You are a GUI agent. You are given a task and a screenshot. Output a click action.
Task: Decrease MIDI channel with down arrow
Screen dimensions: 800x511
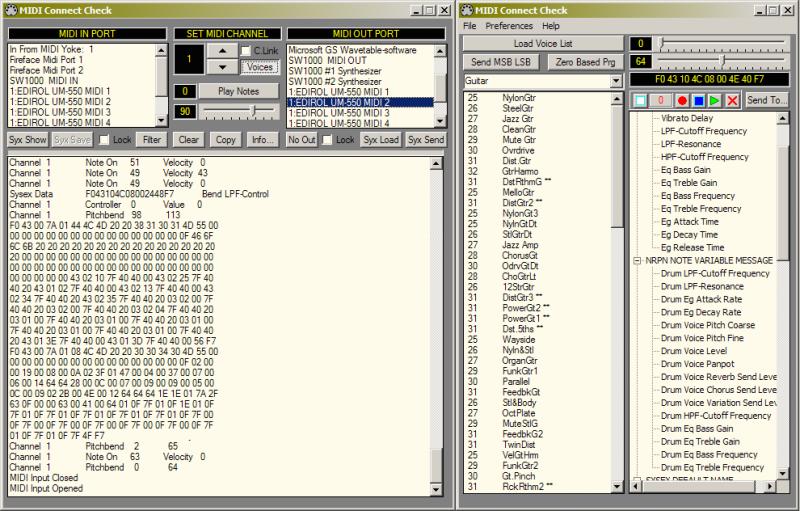[222, 67]
